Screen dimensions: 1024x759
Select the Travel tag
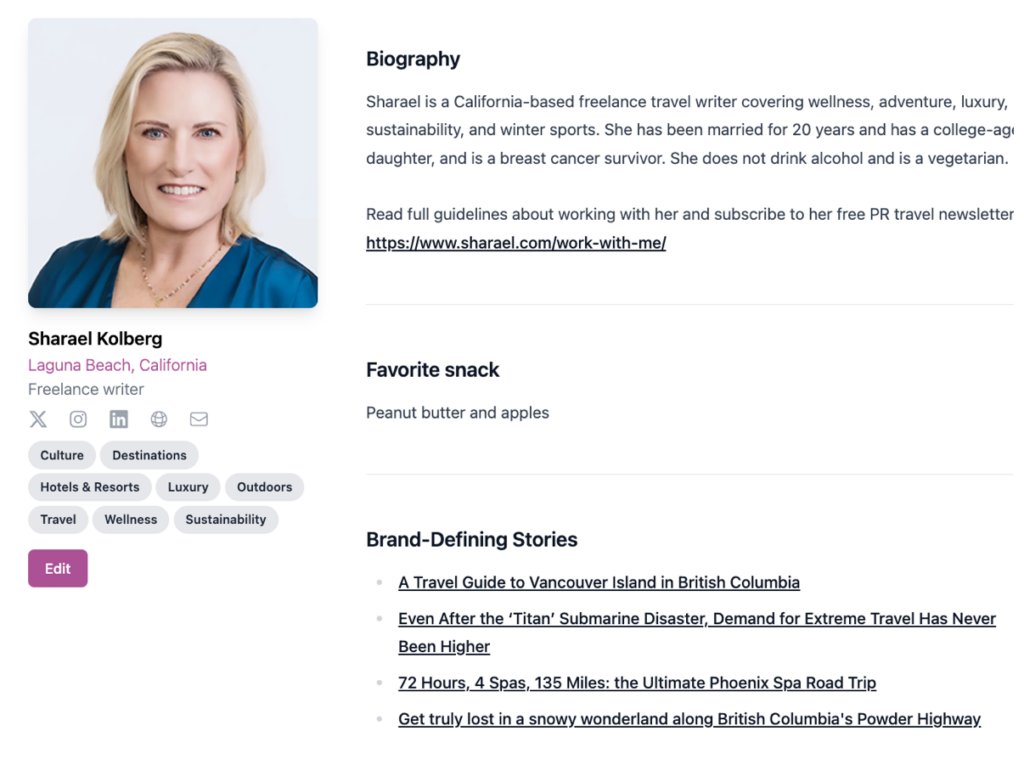click(58, 519)
